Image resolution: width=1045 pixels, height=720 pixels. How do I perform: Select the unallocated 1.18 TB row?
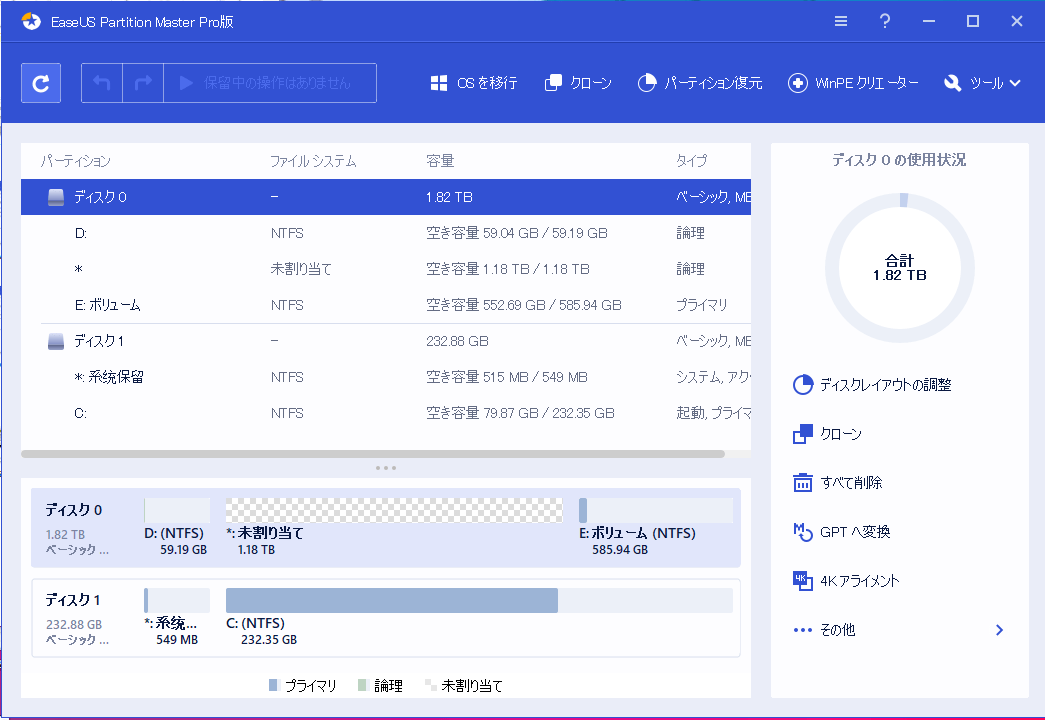pos(386,269)
